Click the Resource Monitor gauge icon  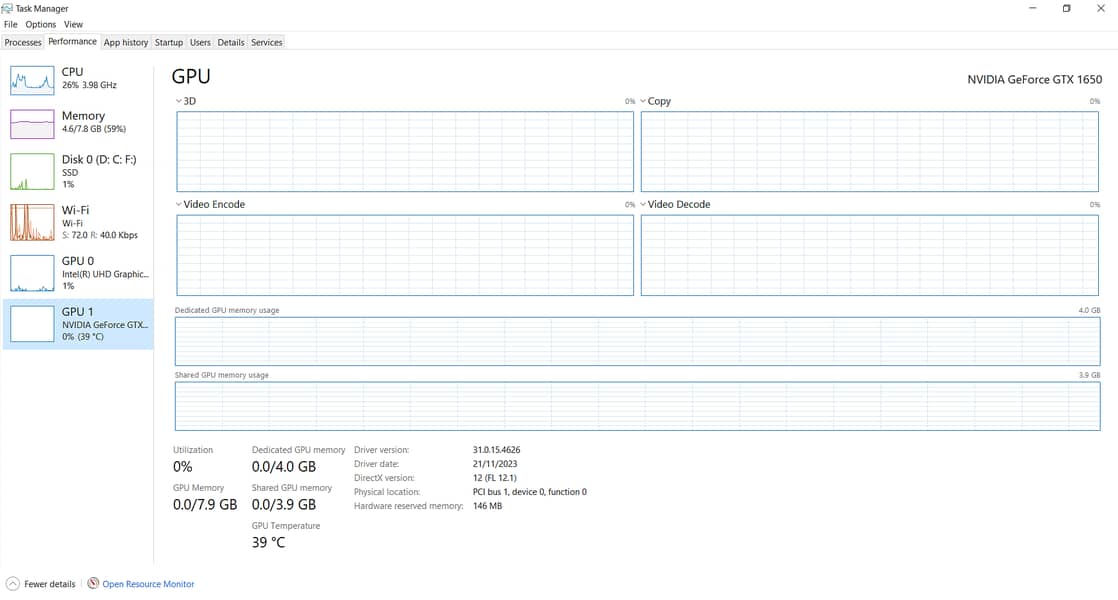tap(93, 584)
